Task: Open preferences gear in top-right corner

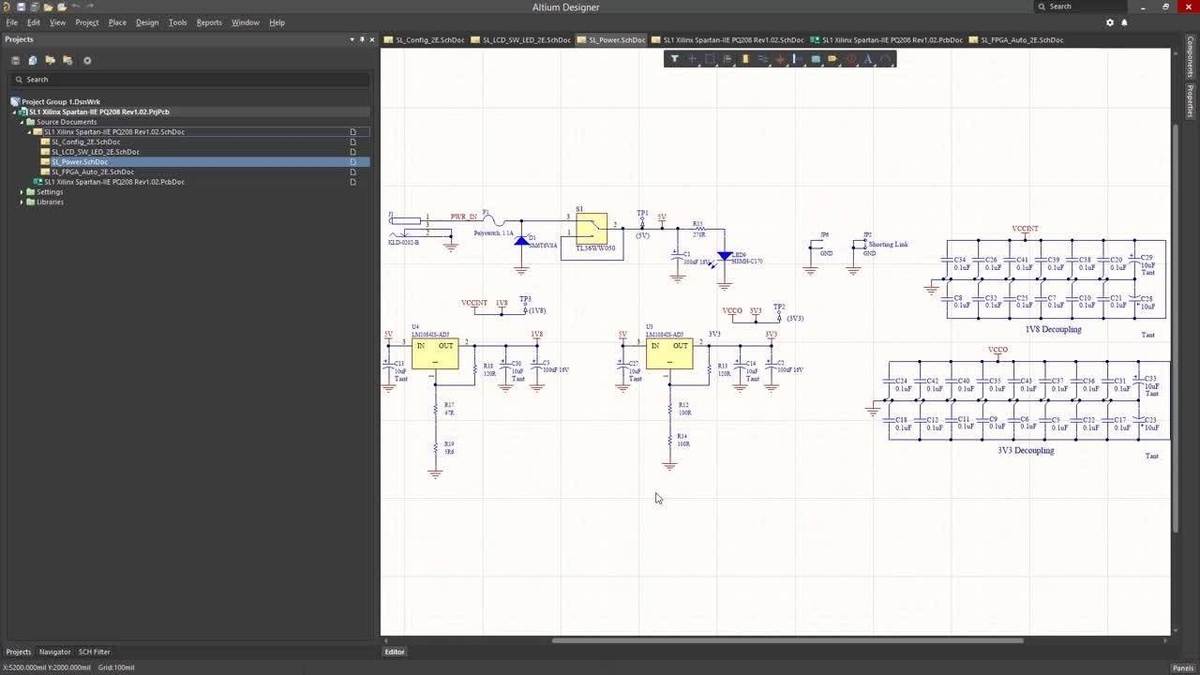Action: click(x=1110, y=22)
